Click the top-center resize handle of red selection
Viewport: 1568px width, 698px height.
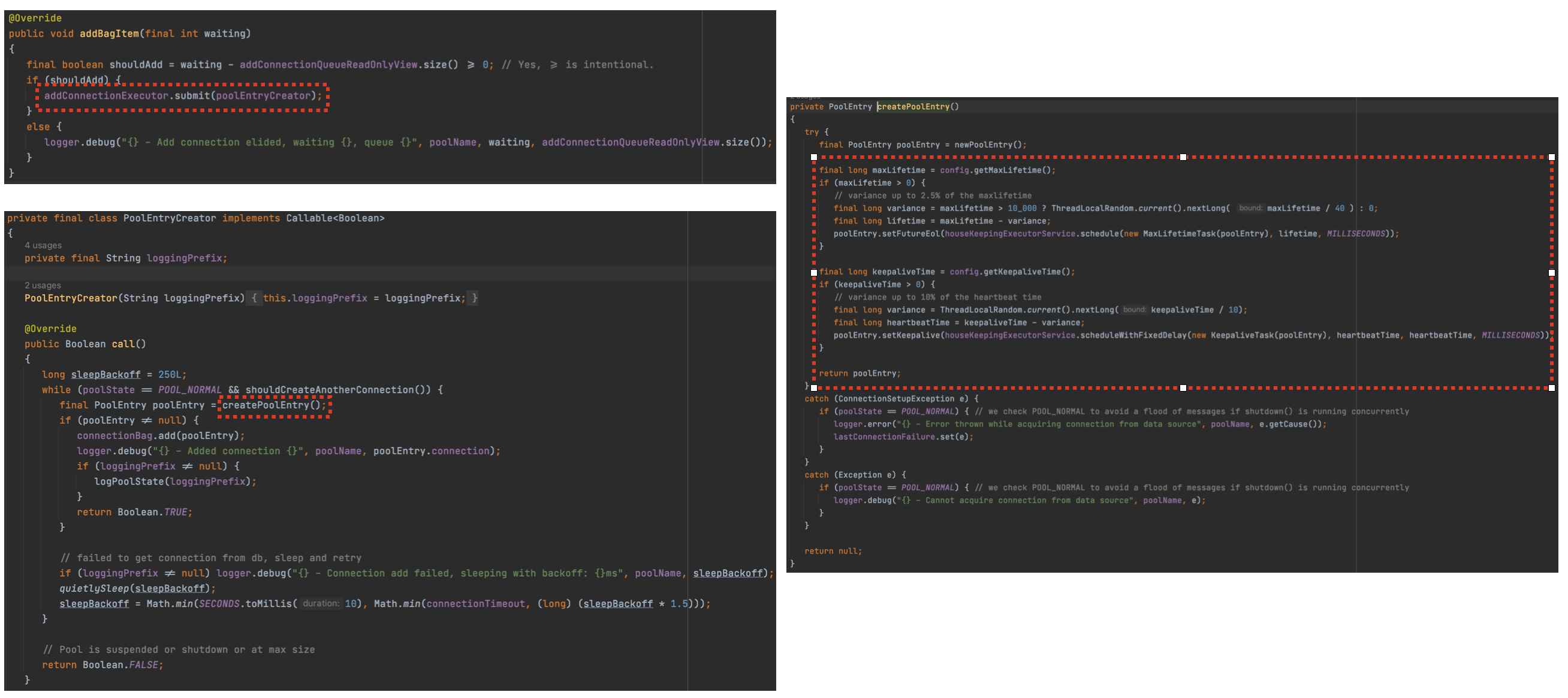pyautogui.click(x=1183, y=157)
